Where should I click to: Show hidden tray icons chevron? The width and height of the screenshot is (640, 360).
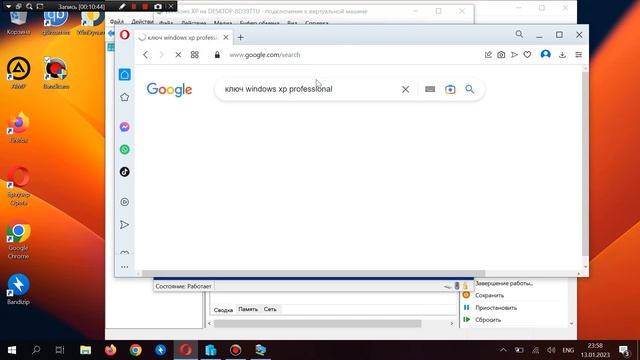coord(503,350)
